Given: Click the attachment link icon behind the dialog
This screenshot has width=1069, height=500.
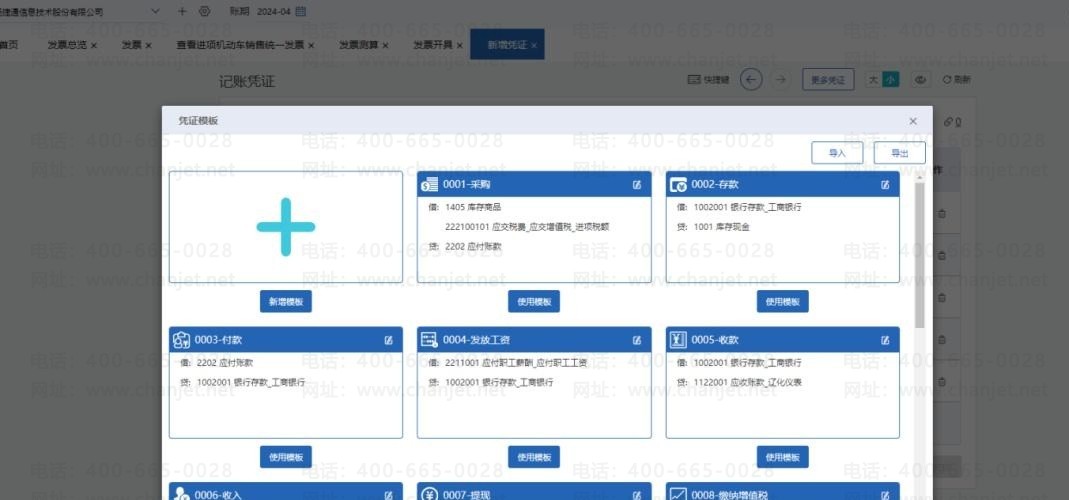Looking at the screenshot, I should pos(948,122).
